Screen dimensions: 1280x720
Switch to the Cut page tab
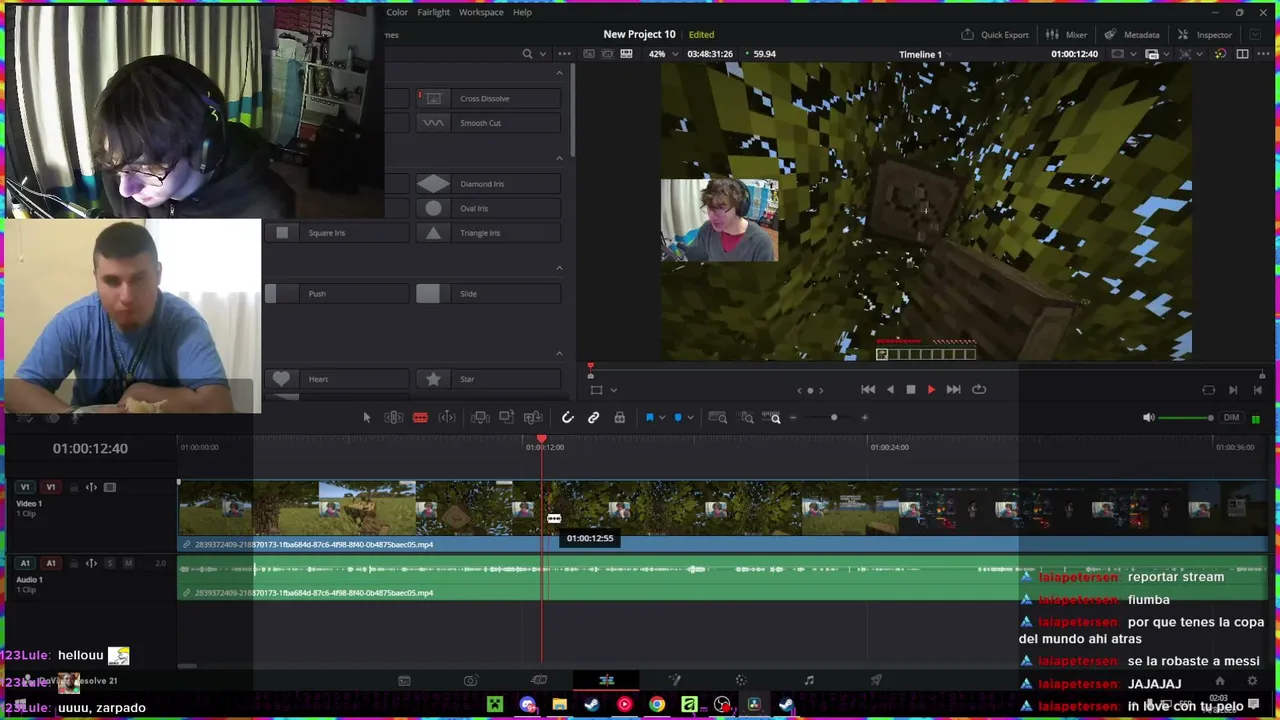click(x=539, y=681)
